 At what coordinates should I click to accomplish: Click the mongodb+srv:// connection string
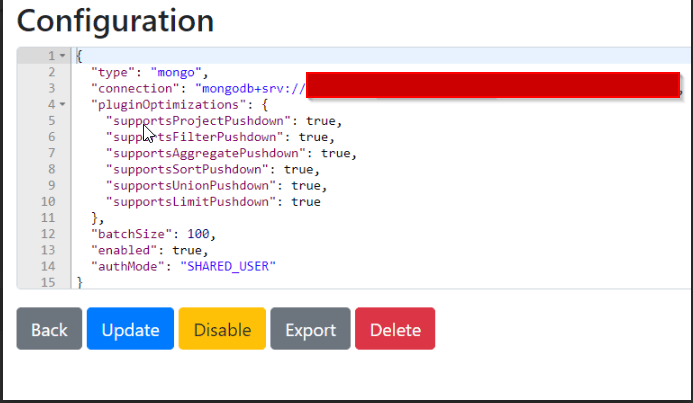[x=251, y=88]
